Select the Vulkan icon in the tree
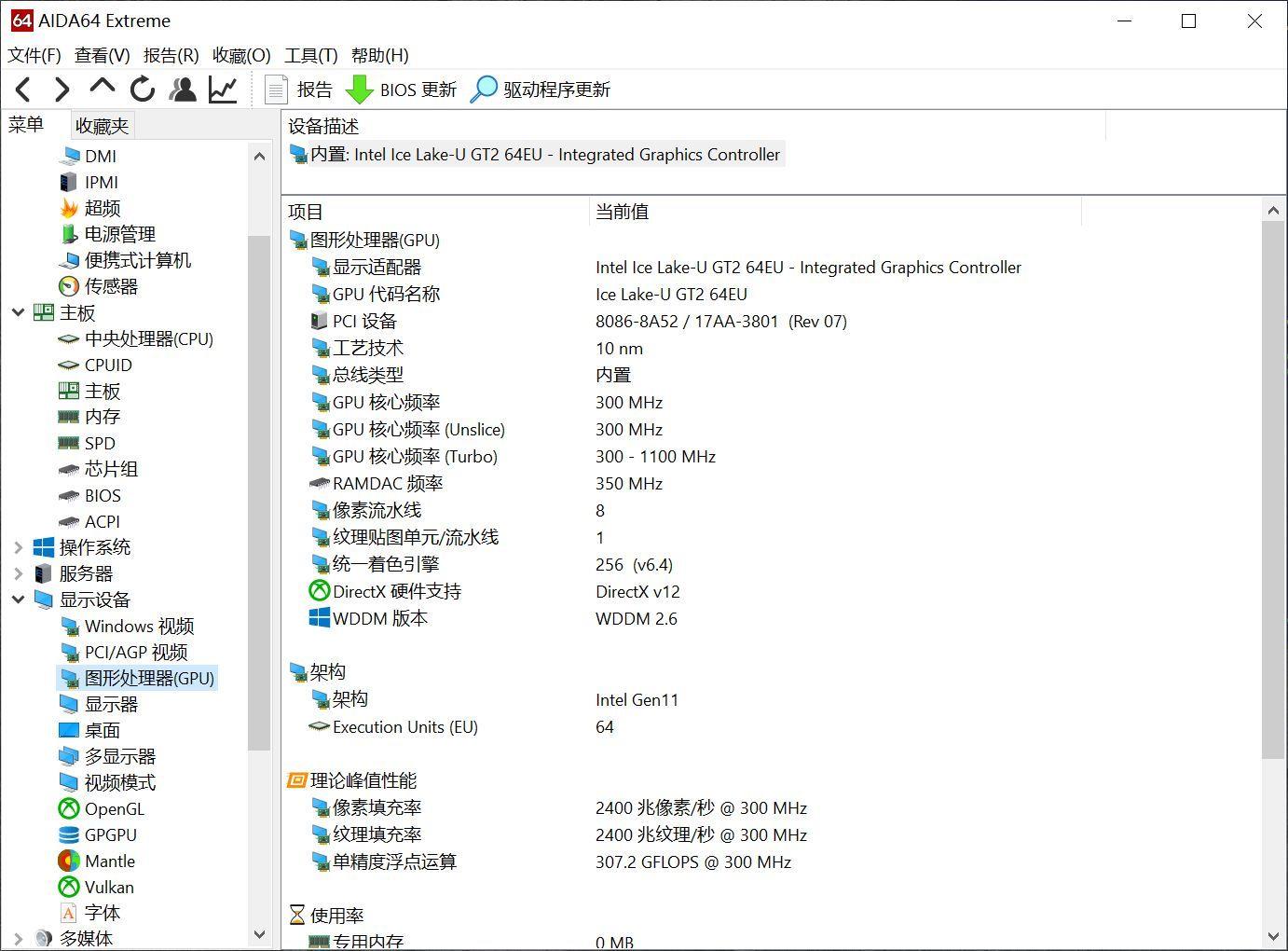This screenshot has height=951, width=1288. [x=69, y=887]
